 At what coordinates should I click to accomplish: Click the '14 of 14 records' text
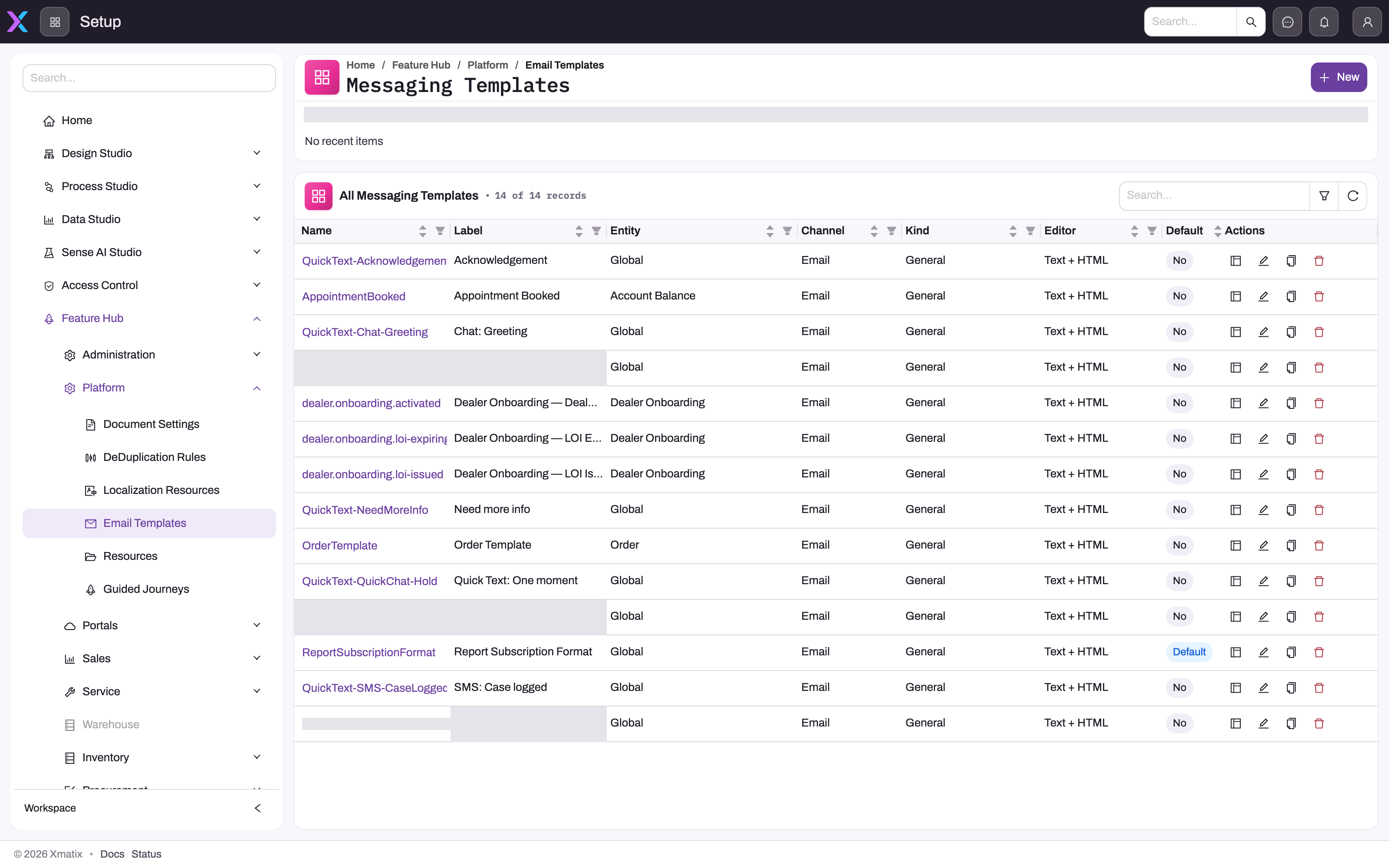[x=540, y=196]
